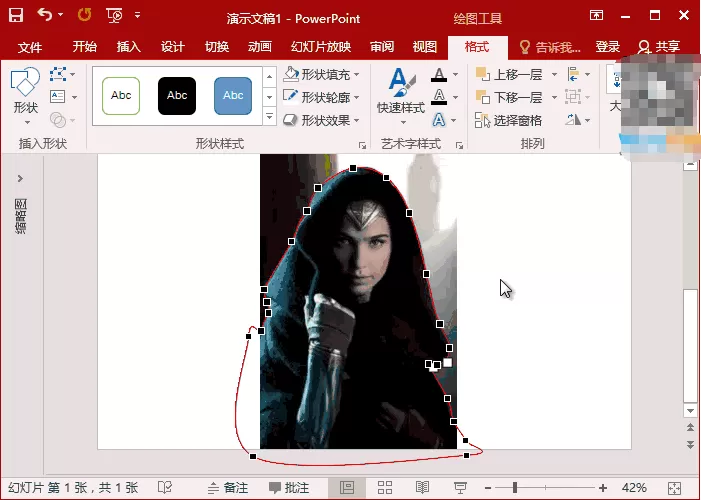Click zoom out minus button
Viewport: 701px width, 500px height.
[488, 488]
